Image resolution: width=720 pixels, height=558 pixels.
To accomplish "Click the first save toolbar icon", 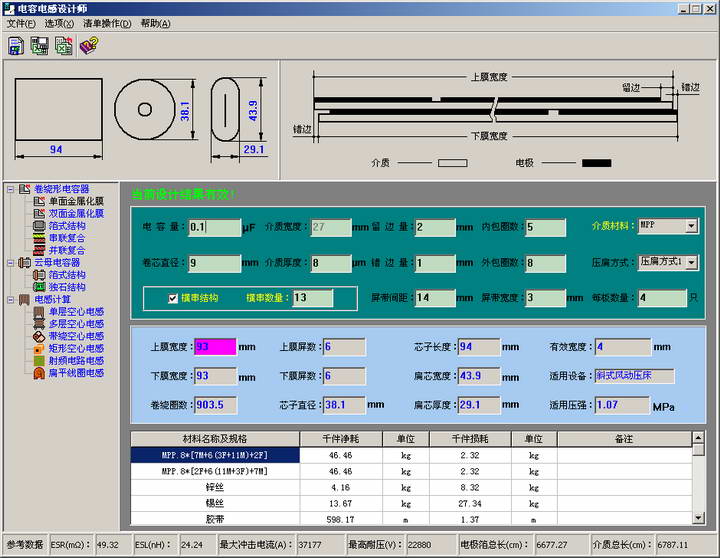I will (x=17, y=45).
